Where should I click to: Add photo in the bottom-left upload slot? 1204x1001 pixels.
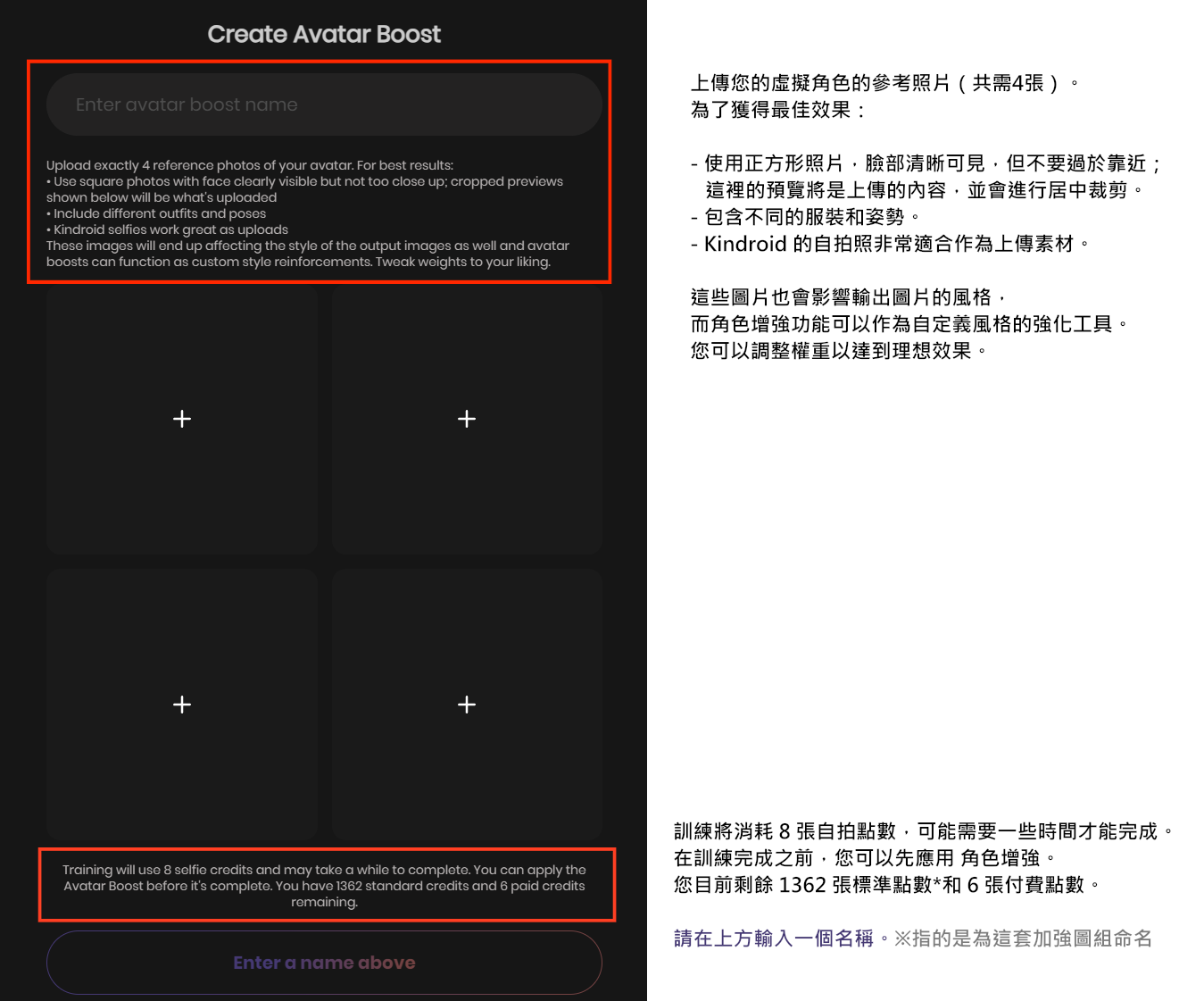(182, 705)
